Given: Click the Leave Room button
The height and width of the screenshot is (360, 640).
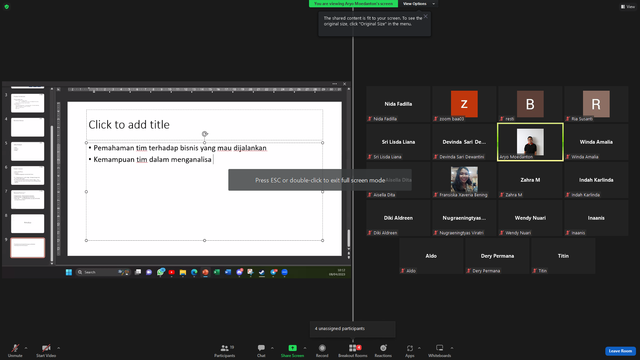Looking at the screenshot, I should [x=620, y=351].
